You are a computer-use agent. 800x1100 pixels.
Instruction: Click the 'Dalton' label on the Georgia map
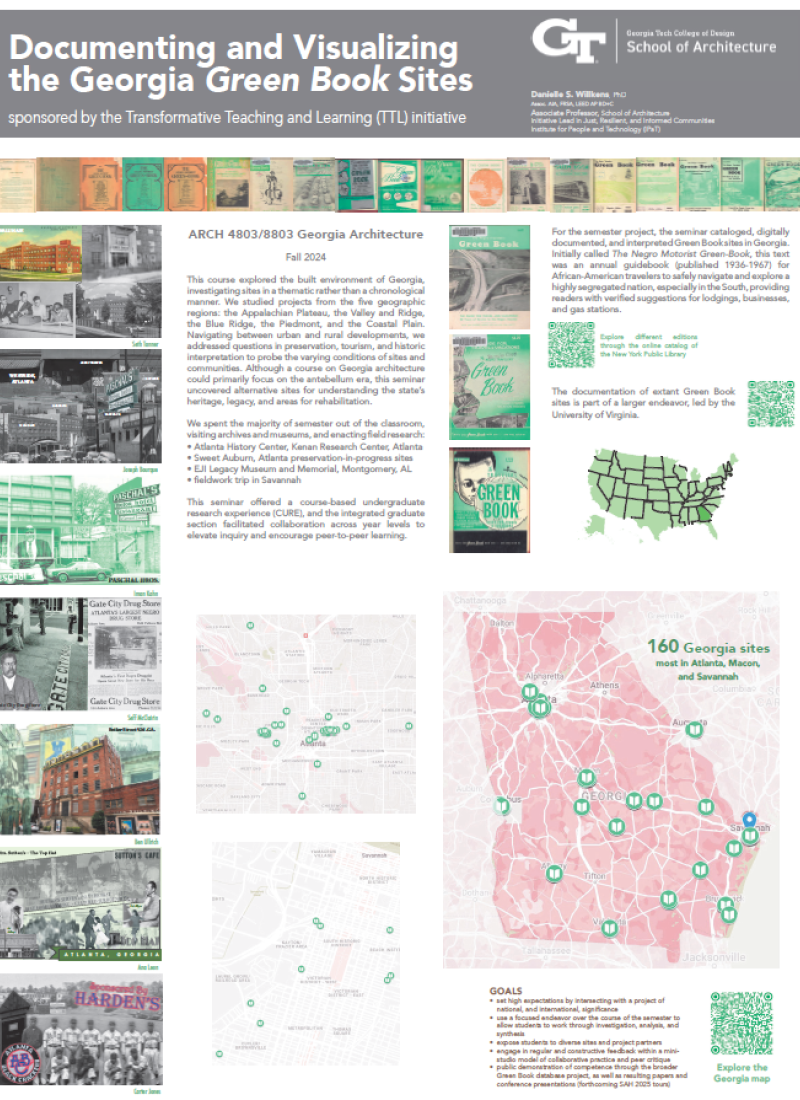[502, 623]
